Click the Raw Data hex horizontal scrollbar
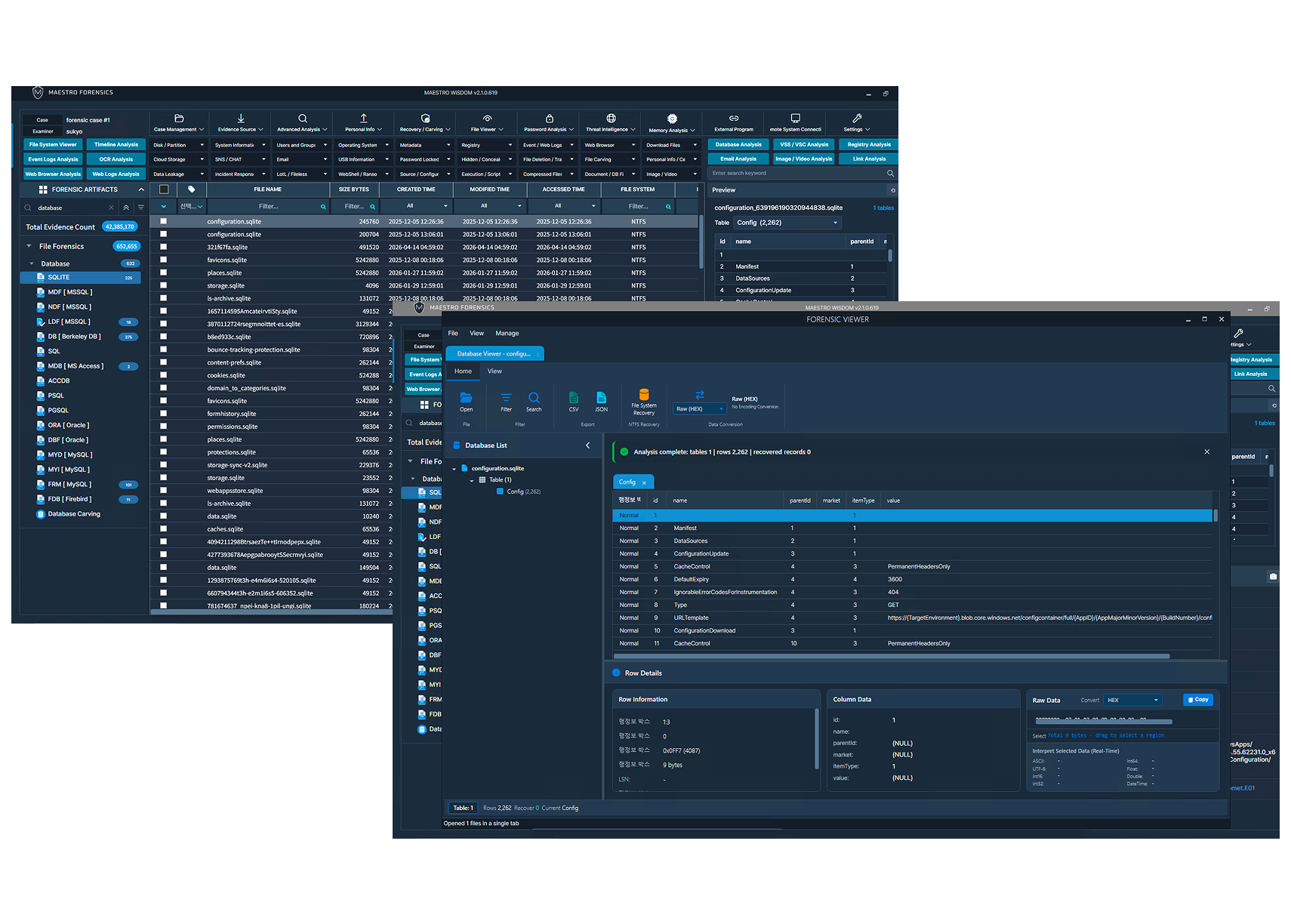 (1104, 722)
